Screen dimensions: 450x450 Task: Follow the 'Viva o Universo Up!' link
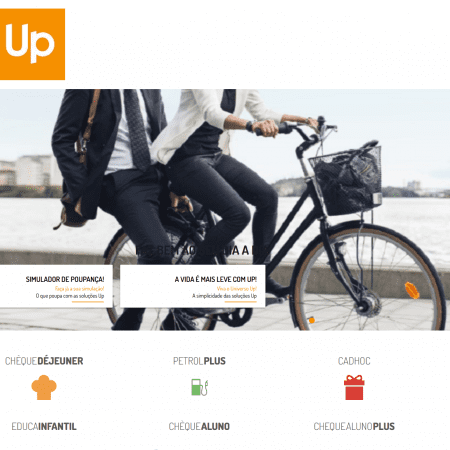point(237,289)
